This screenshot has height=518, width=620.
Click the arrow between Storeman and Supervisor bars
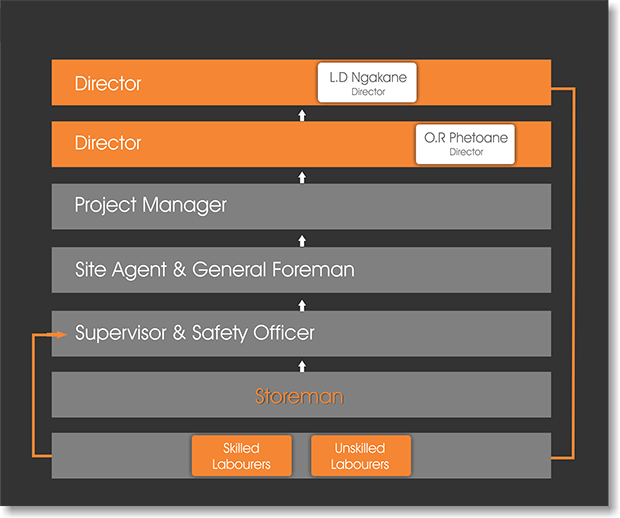(x=302, y=366)
